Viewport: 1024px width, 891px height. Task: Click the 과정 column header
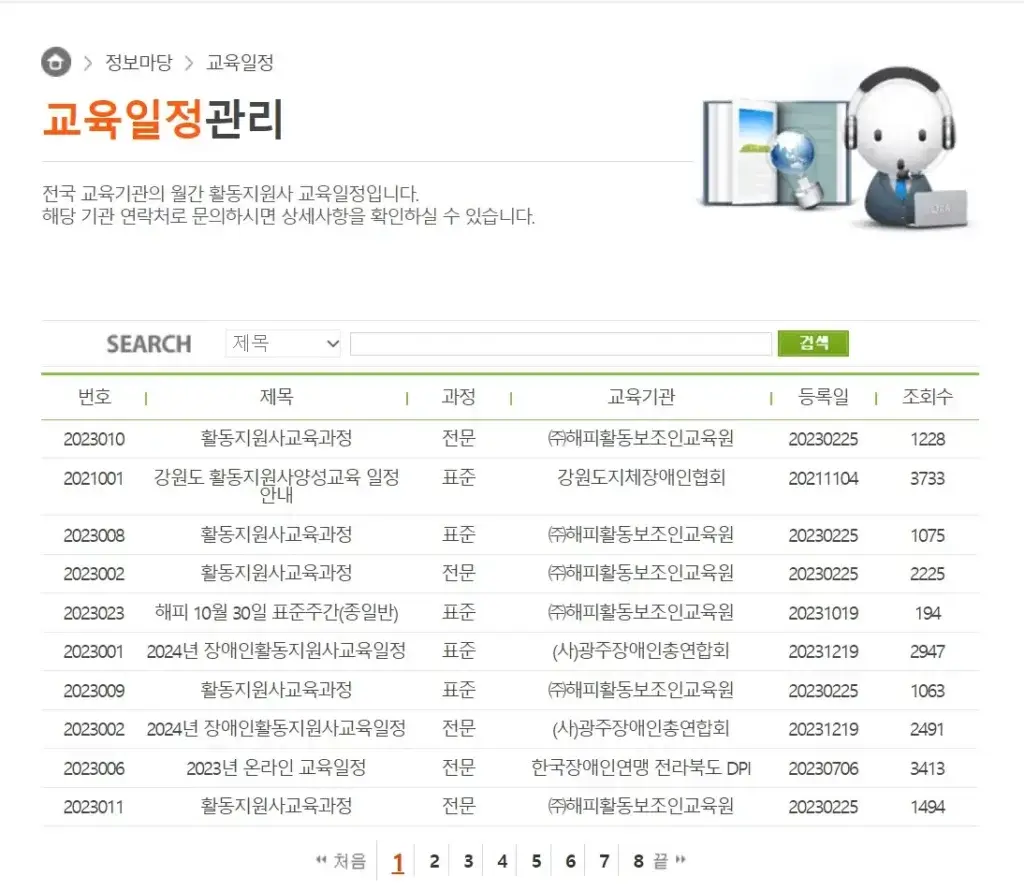(458, 397)
